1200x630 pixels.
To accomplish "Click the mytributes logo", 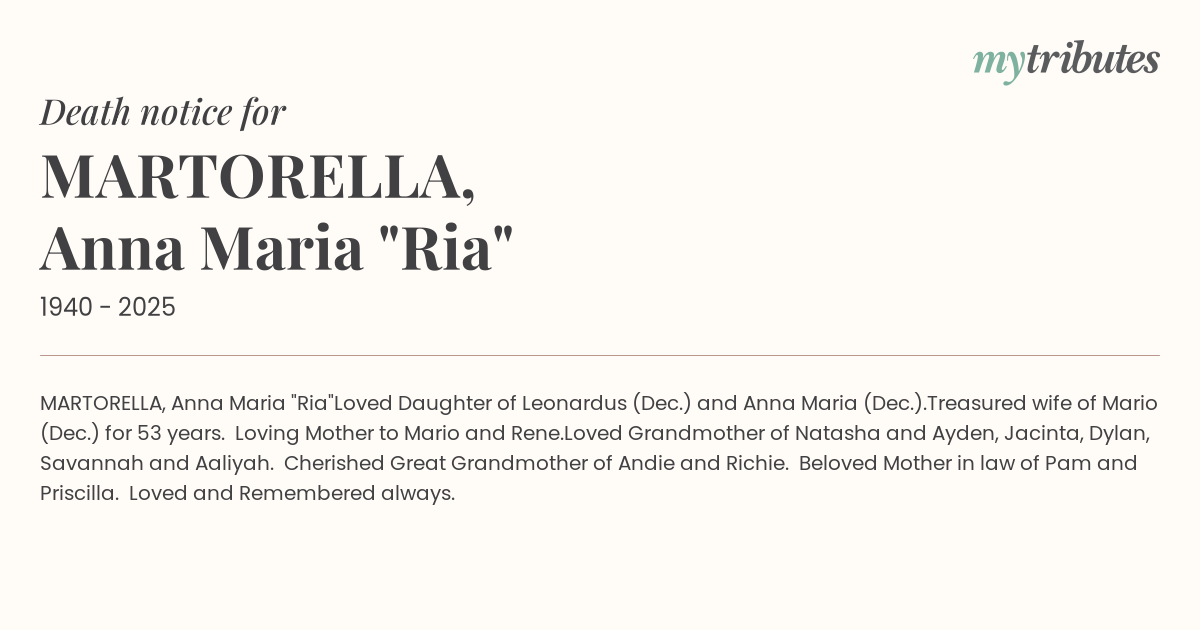I will 1065,61.
